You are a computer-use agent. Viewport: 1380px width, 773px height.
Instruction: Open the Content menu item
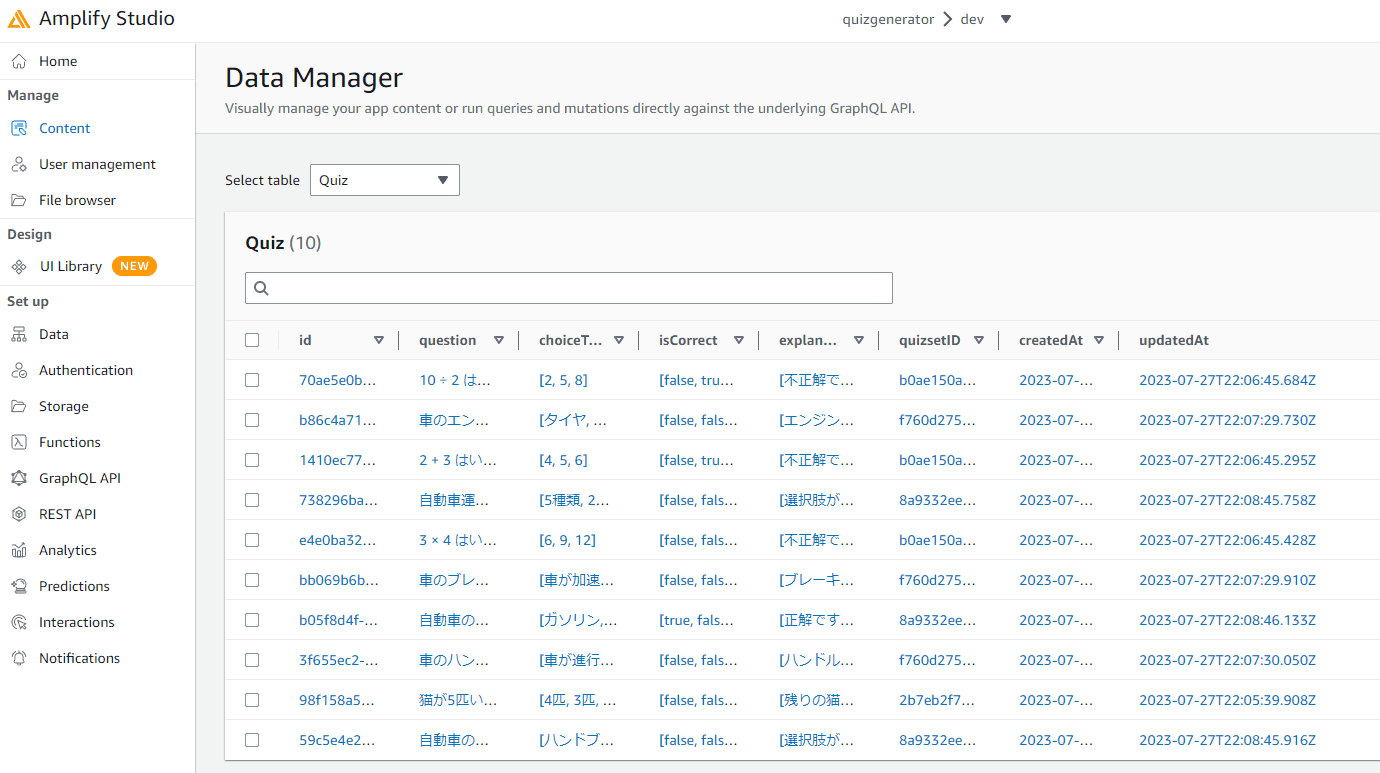[64, 128]
